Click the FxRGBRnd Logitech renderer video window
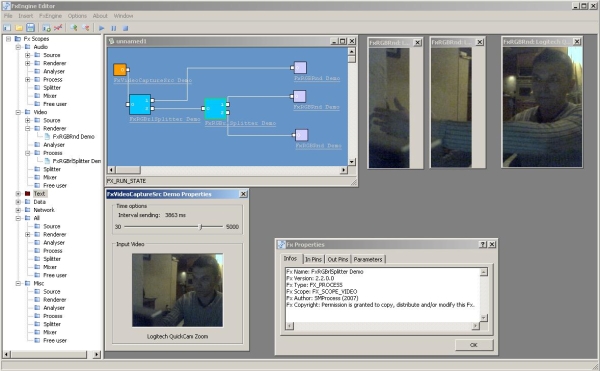600x371 pixels. [542, 107]
